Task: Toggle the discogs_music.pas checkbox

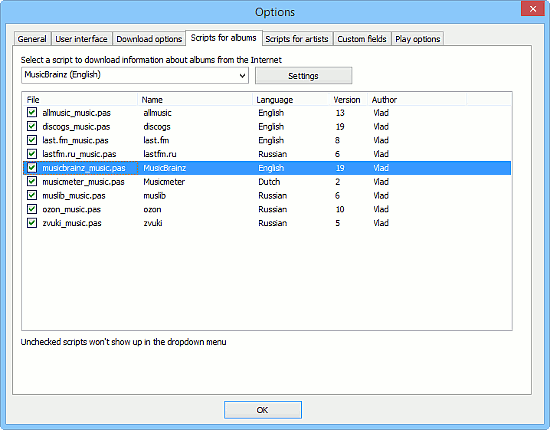Action: tap(32, 126)
